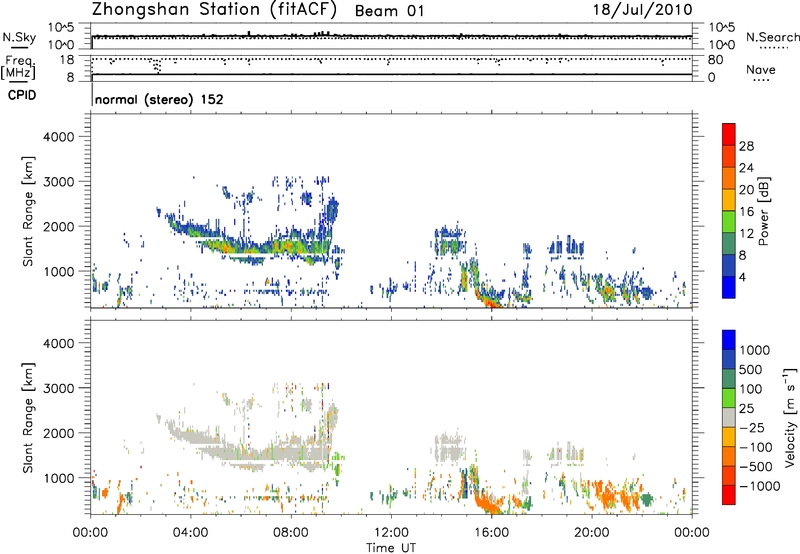Click the 'Power [dB]' color bar title
This screenshot has width=800, height=554.
(x=763, y=212)
